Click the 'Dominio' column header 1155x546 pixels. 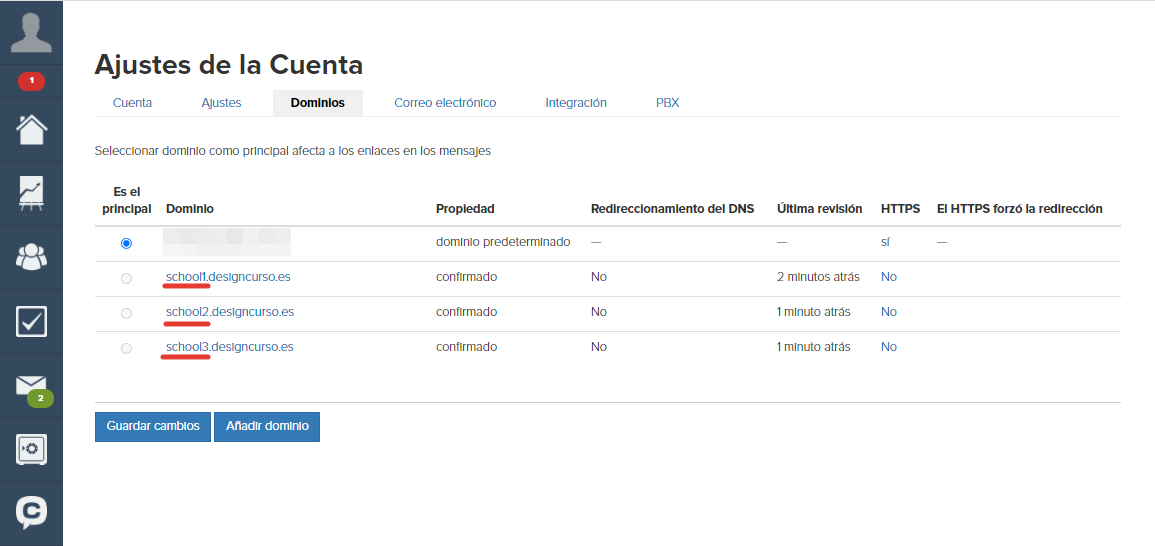tap(190, 209)
